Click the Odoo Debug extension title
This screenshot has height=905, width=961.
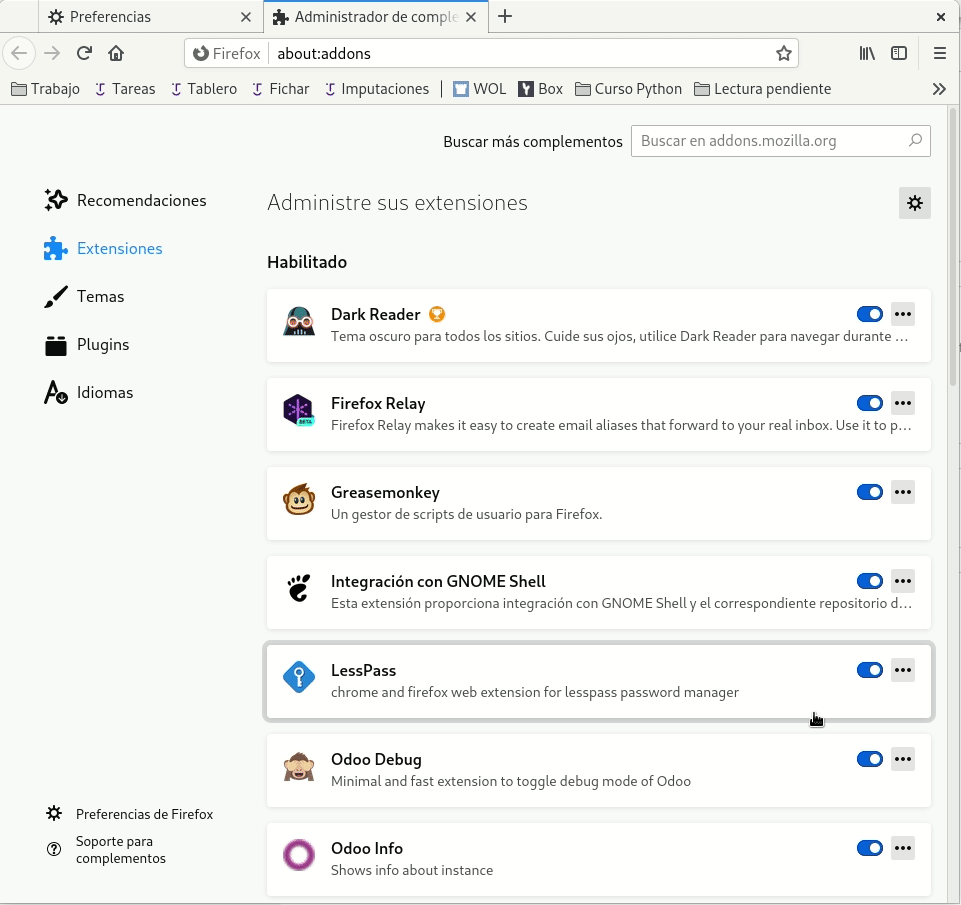pyautogui.click(x=376, y=759)
